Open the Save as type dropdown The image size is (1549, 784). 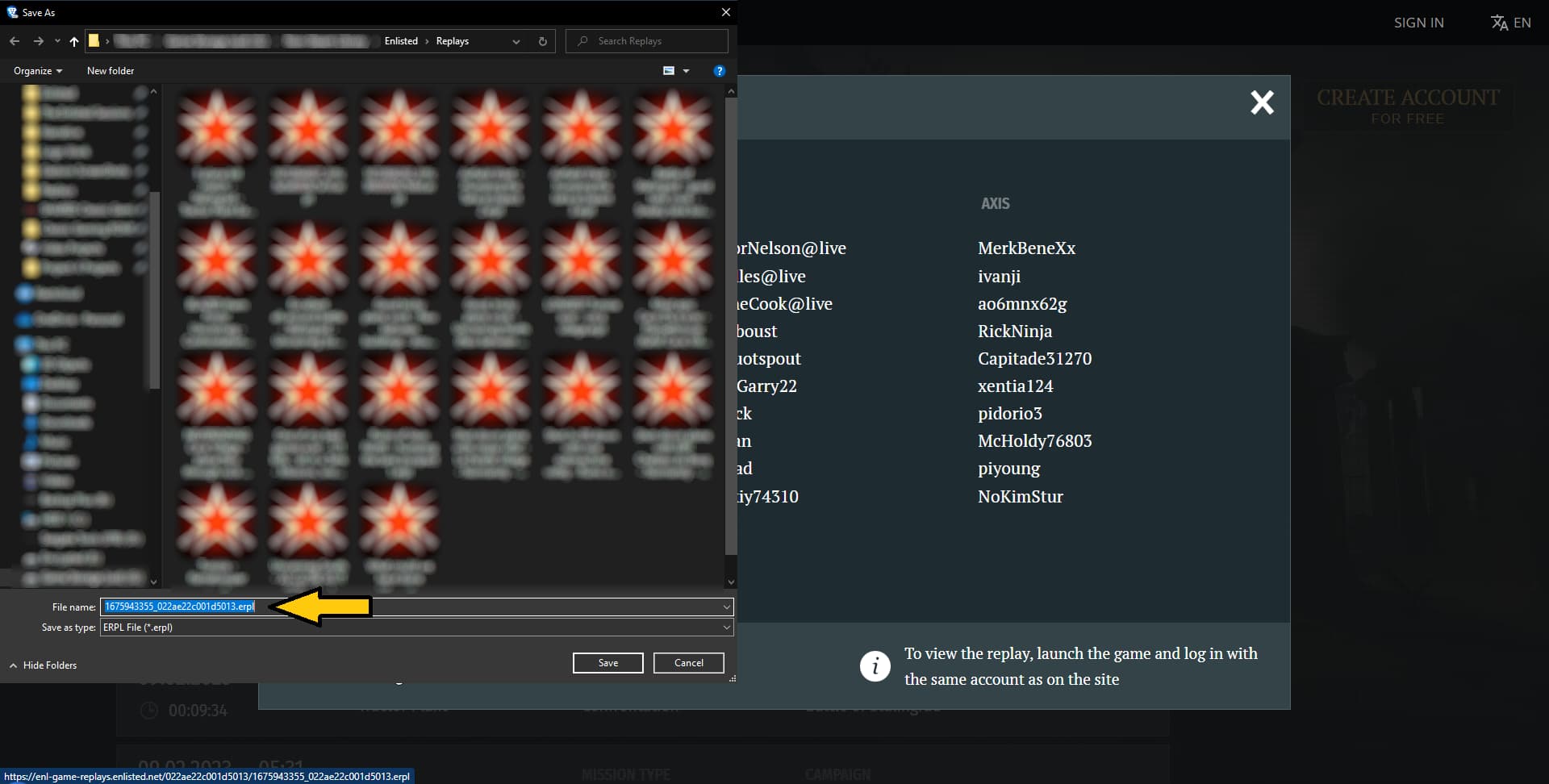tap(416, 628)
